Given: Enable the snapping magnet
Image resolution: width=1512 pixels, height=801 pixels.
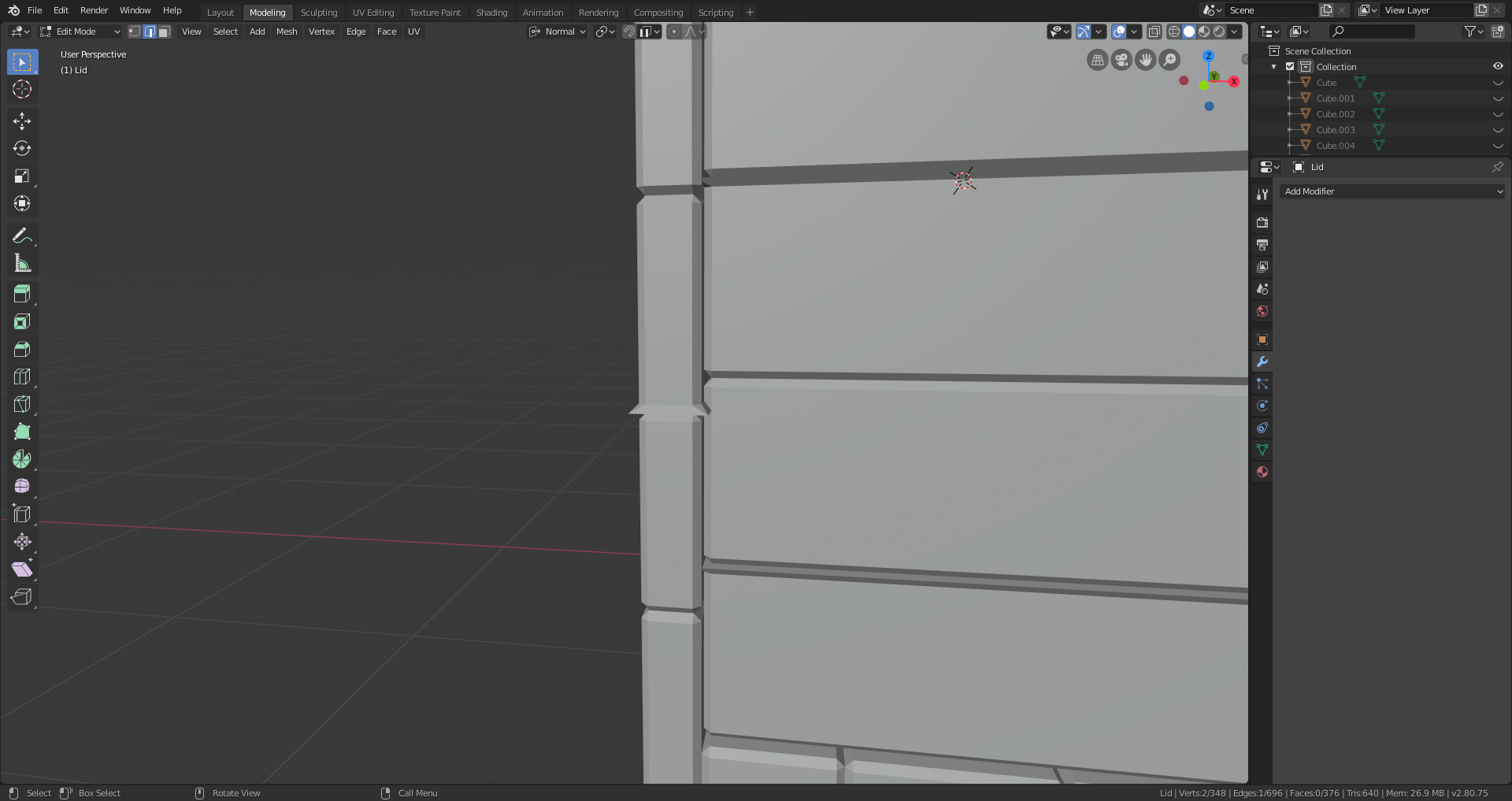Looking at the screenshot, I should (x=628, y=32).
